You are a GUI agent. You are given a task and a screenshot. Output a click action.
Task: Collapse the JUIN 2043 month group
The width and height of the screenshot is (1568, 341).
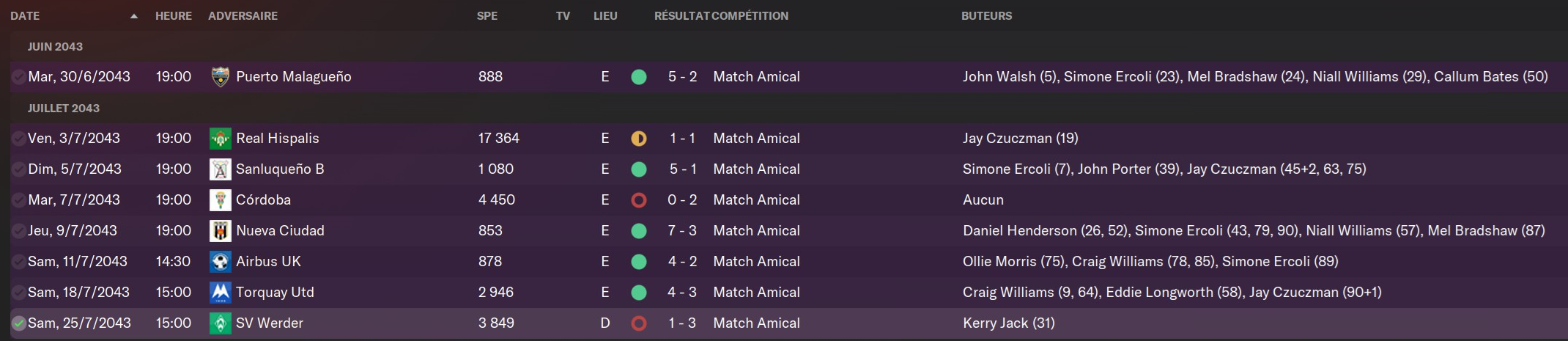point(55,46)
